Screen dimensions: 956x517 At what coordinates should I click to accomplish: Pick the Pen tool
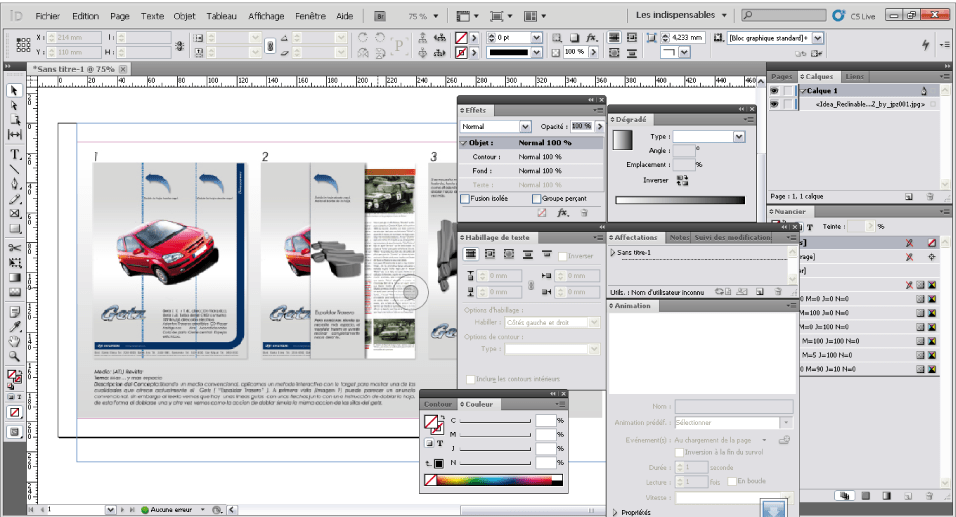click(x=15, y=184)
